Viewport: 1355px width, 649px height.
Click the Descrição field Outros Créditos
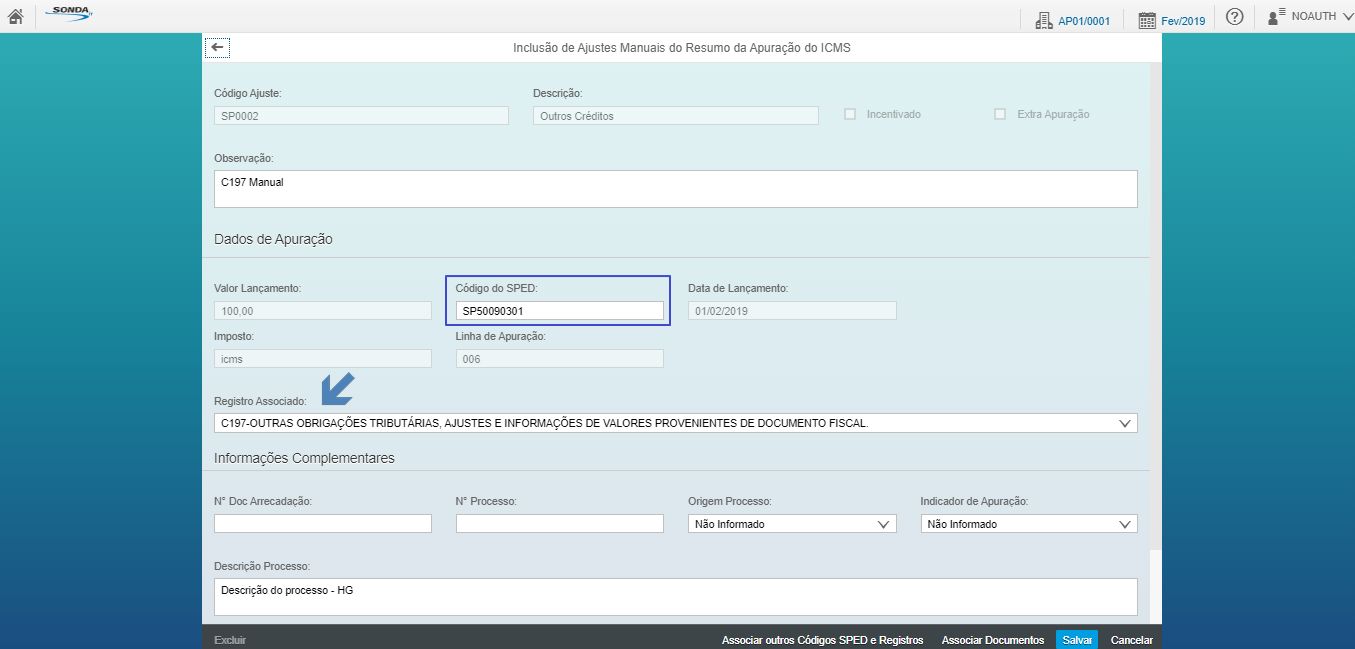[676, 115]
